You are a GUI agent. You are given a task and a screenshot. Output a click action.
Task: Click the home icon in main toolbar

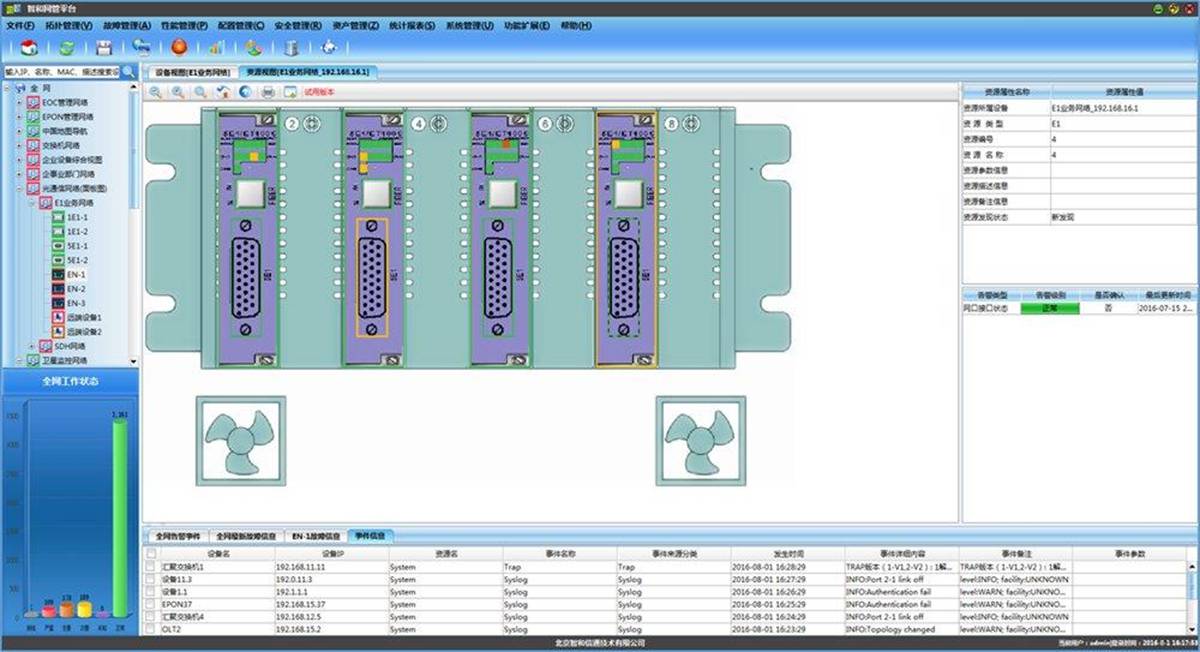[29, 47]
